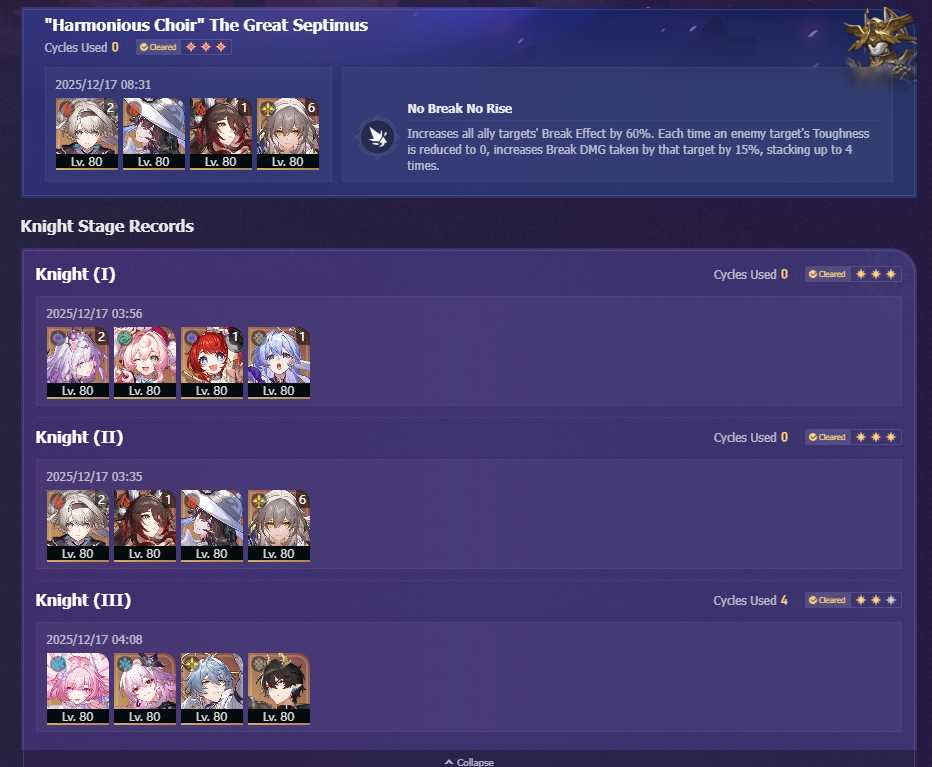Click the Knight (II) stage heading
The width and height of the screenshot is (932, 767).
click(80, 437)
